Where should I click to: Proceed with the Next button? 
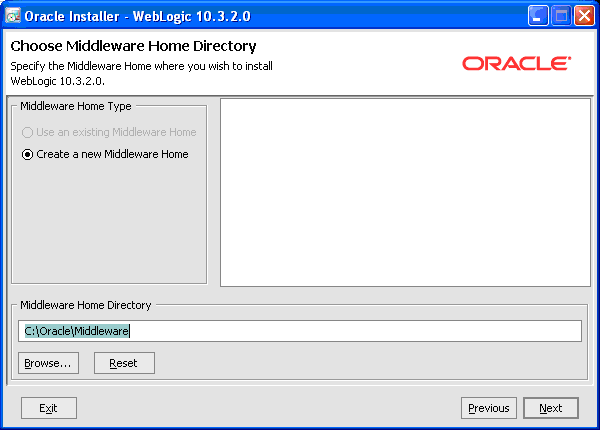551,408
